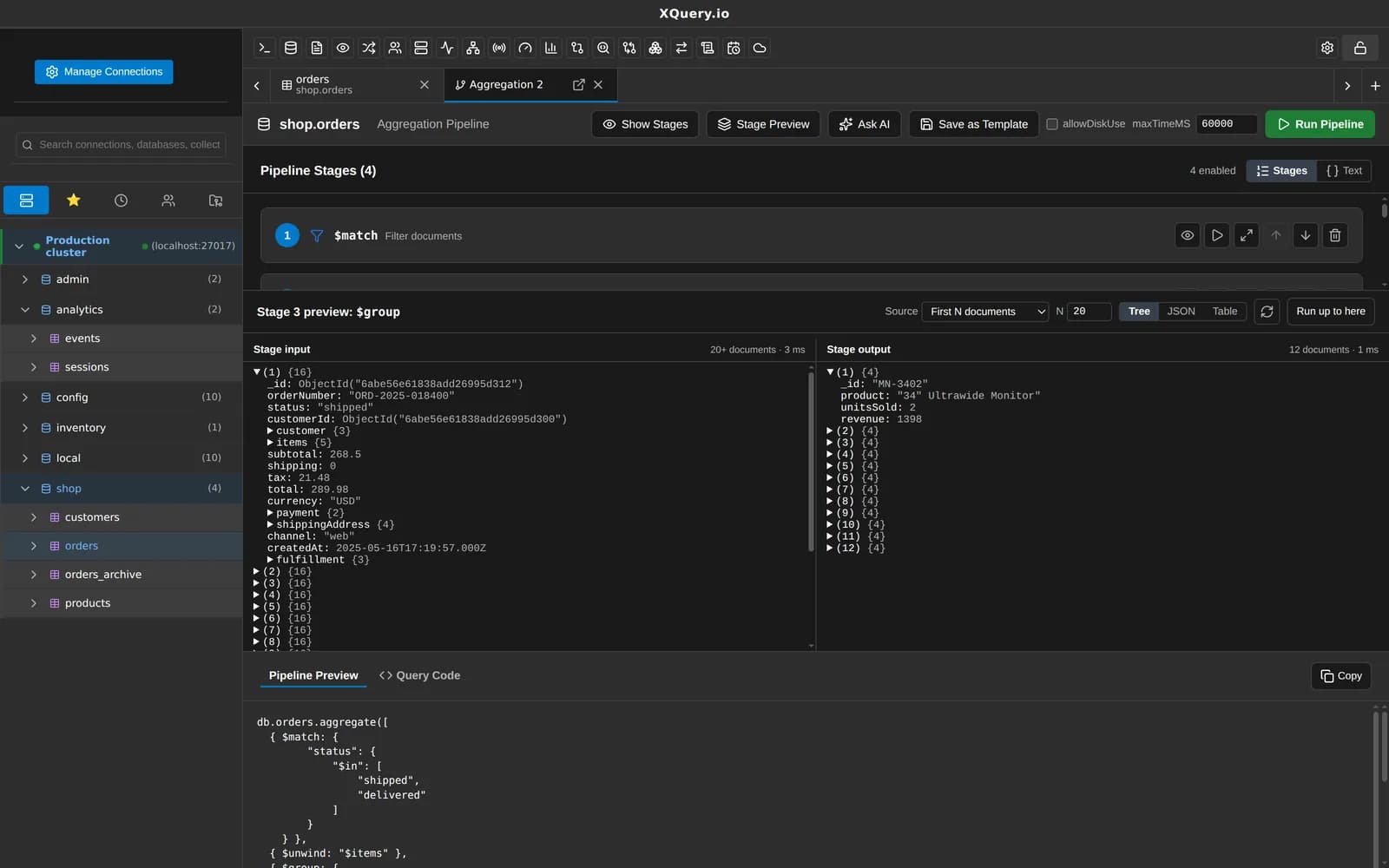The image size is (1389, 868).
Task: Click the Run Pipeline button
Action: click(1320, 124)
